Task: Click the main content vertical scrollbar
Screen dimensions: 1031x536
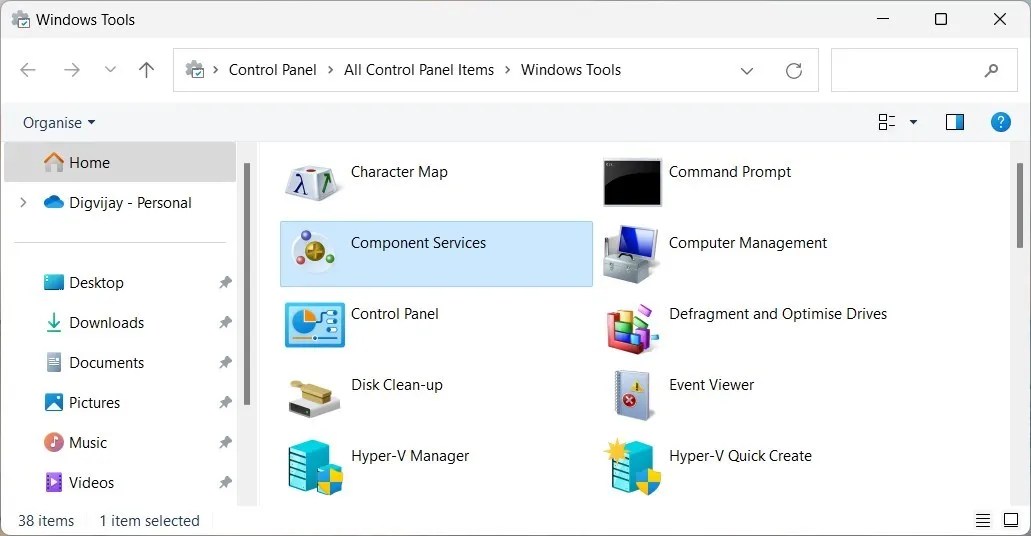Action: [x=1019, y=205]
